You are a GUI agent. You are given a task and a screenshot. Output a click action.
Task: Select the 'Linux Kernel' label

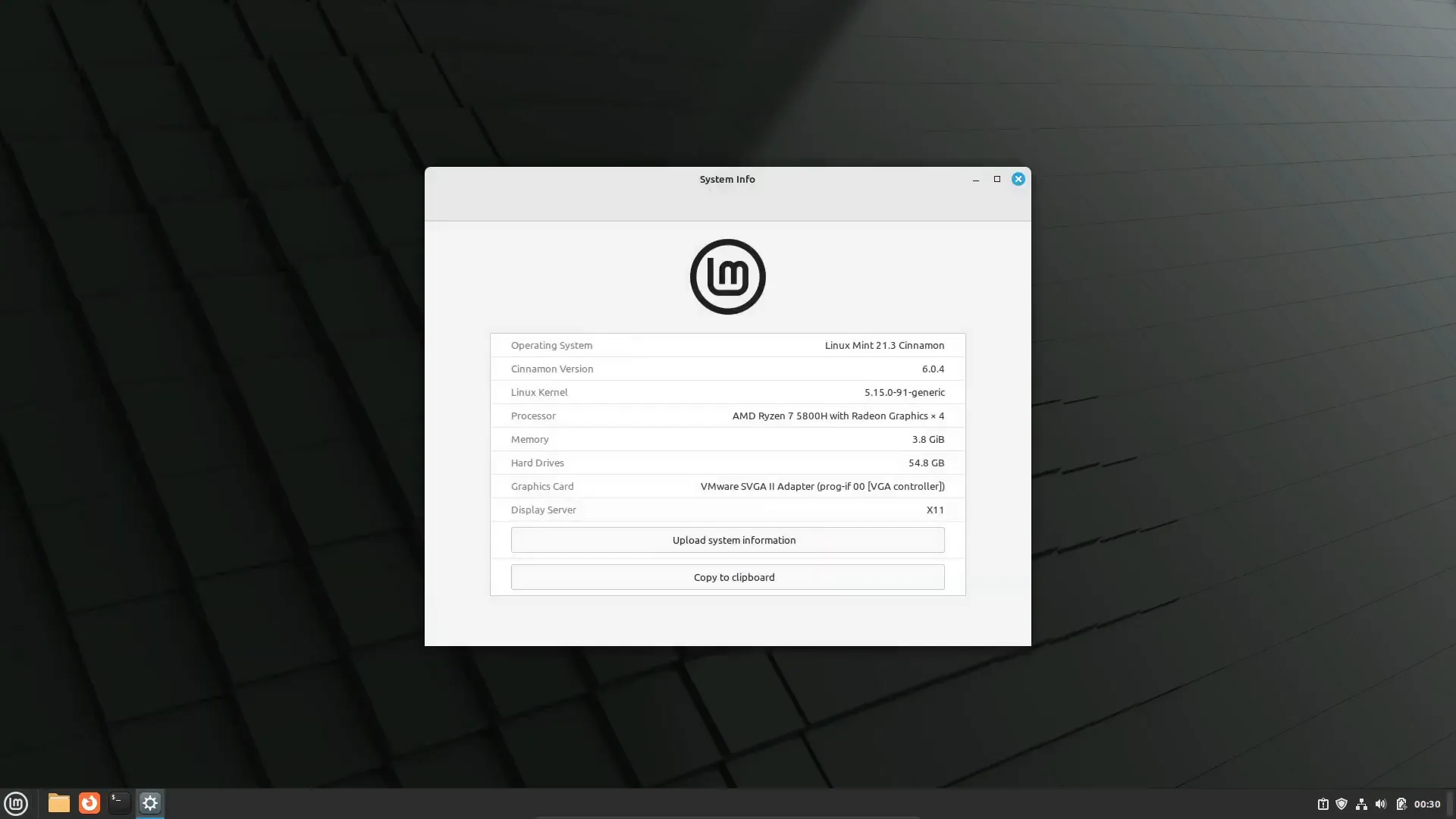click(539, 392)
